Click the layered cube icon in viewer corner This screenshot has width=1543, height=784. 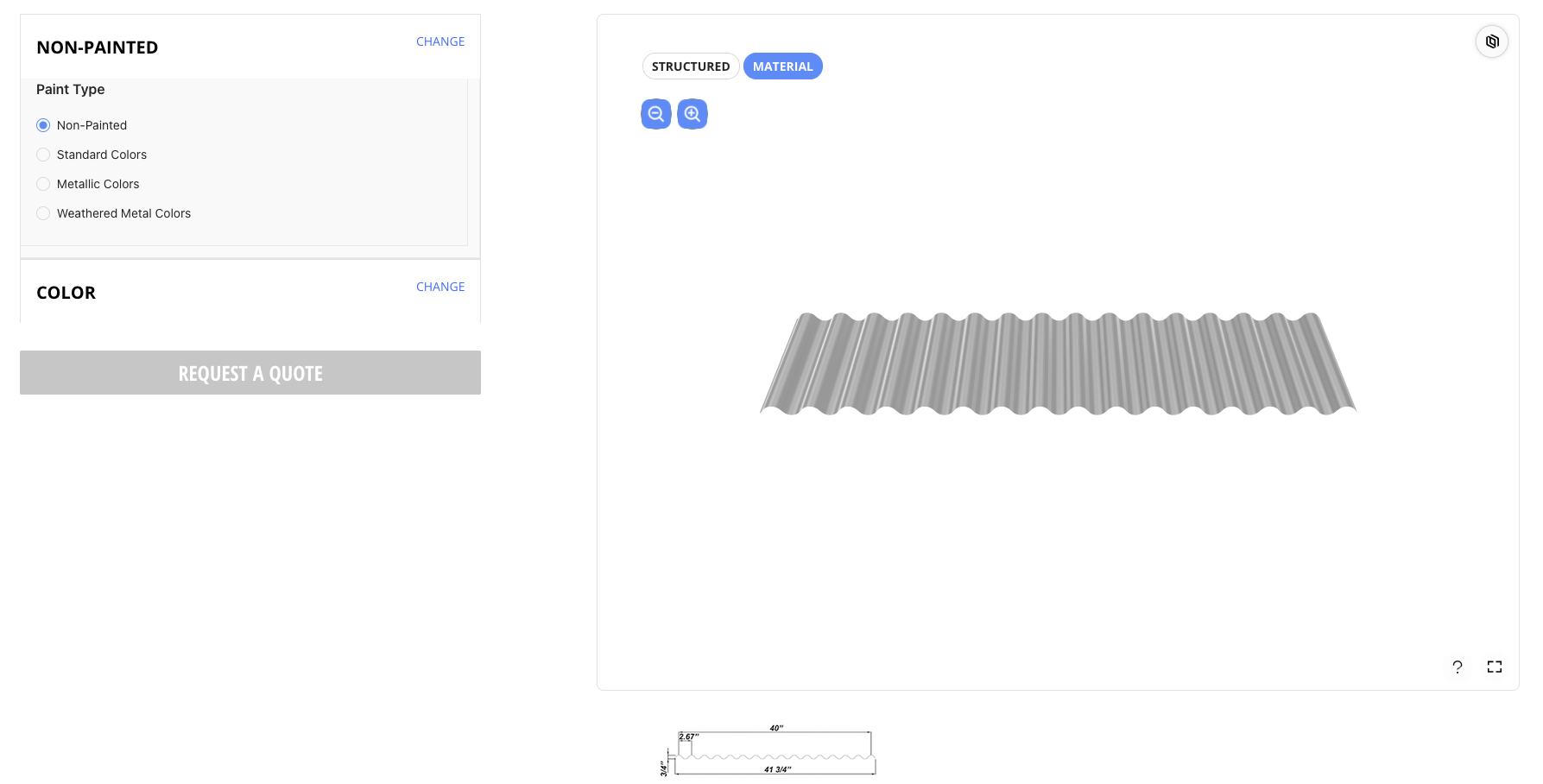tap(1492, 41)
